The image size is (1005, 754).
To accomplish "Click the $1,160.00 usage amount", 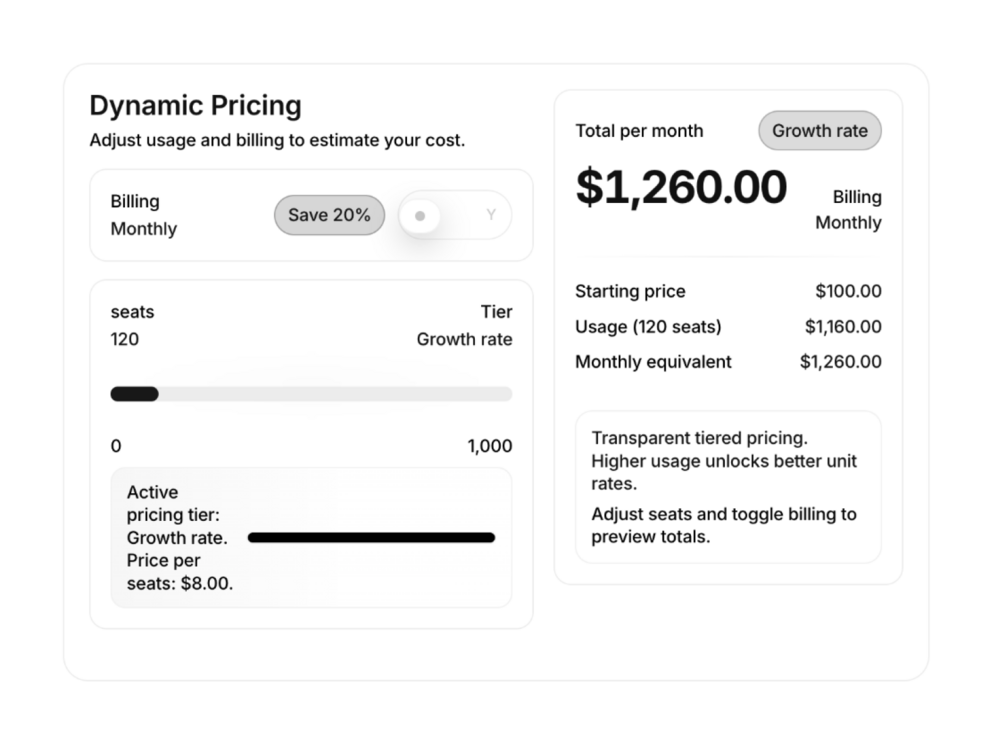I will (x=843, y=327).
